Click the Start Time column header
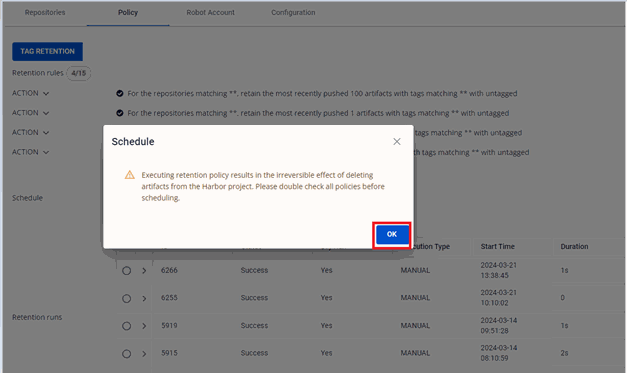This screenshot has height=373, width=627. point(497,246)
